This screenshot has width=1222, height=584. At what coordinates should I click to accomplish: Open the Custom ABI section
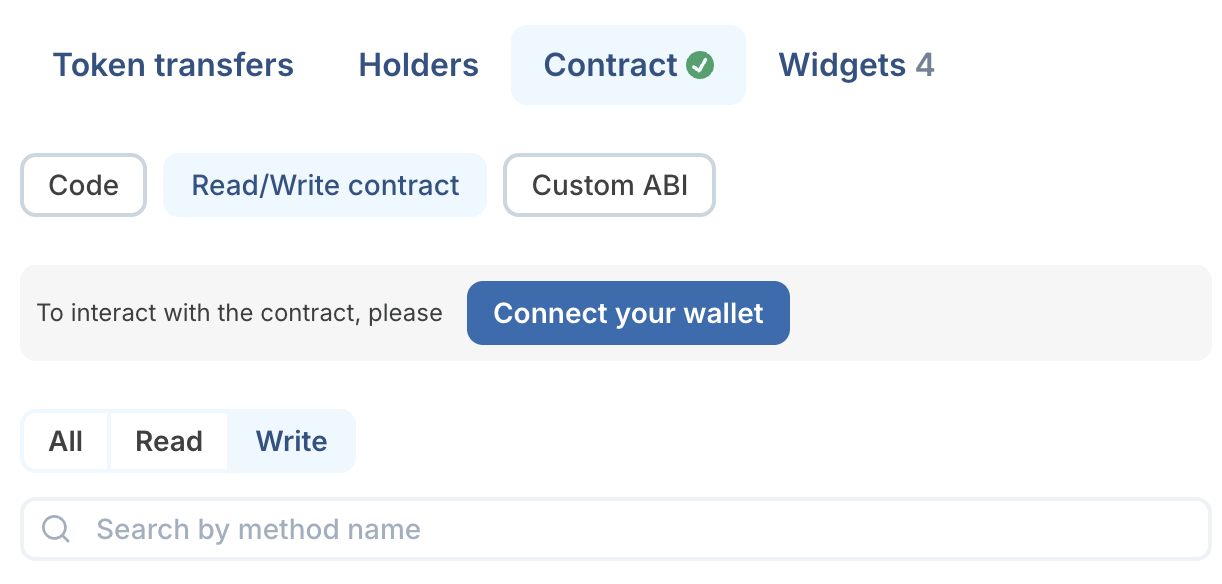coord(609,185)
